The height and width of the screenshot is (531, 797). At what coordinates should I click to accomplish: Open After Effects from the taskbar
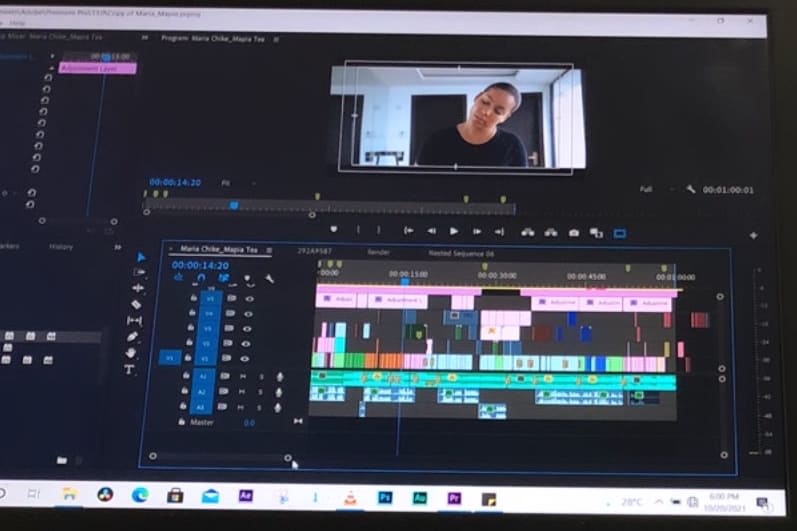pos(246,496)
